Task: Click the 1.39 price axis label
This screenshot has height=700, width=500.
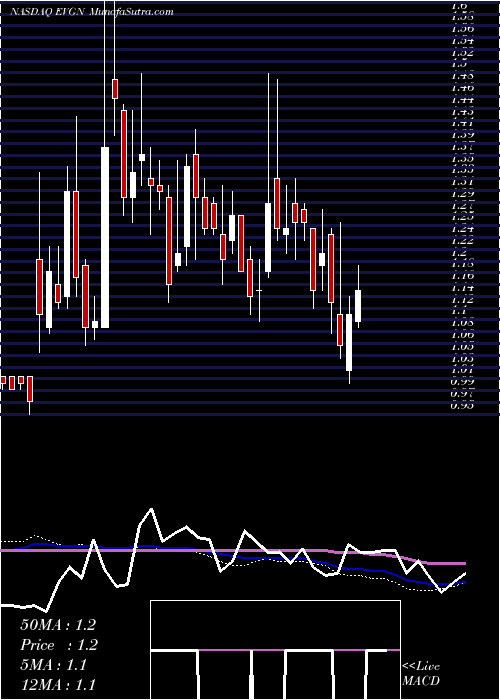Action: tap(462, 134)
